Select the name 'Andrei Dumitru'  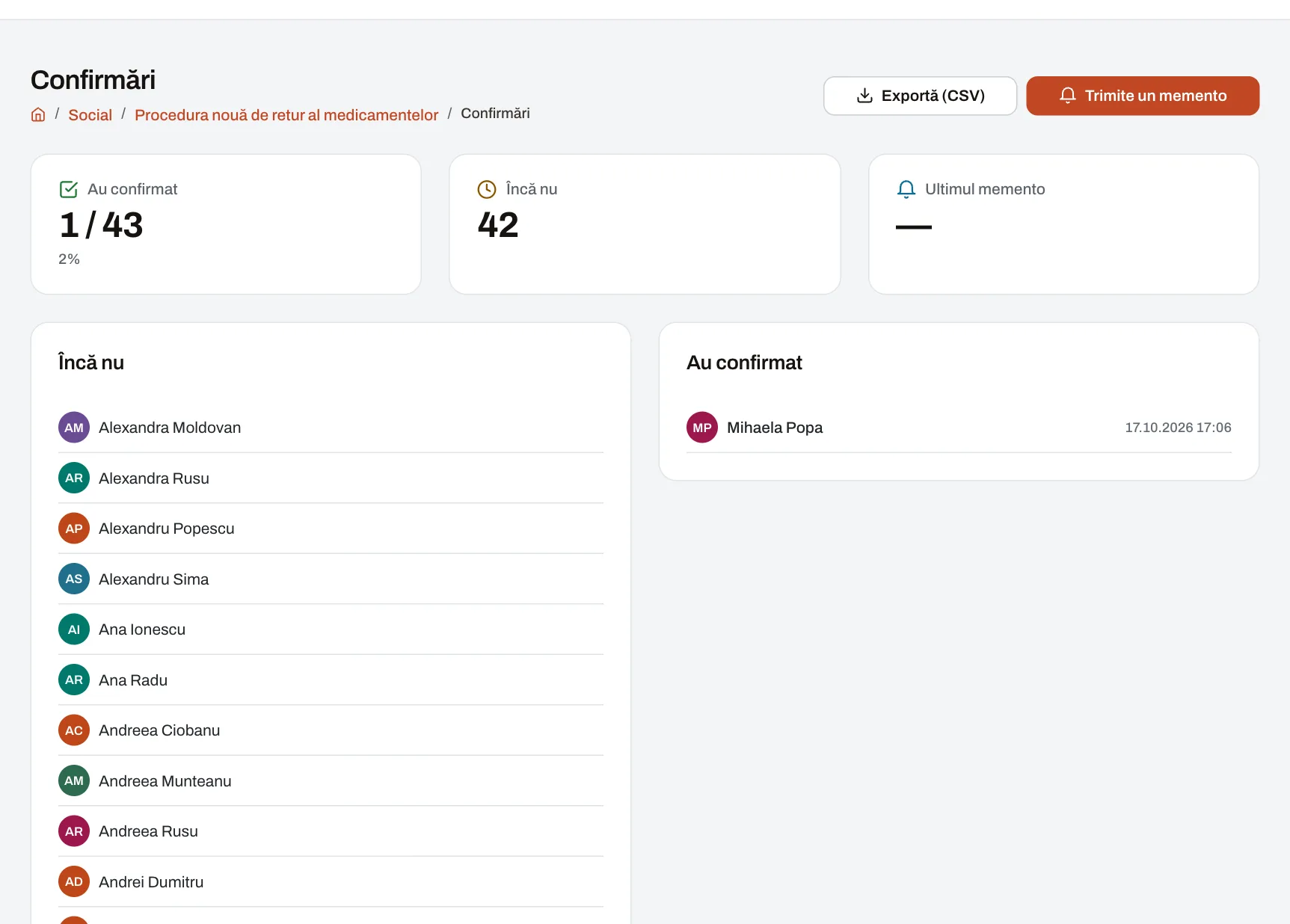[151, 882]
